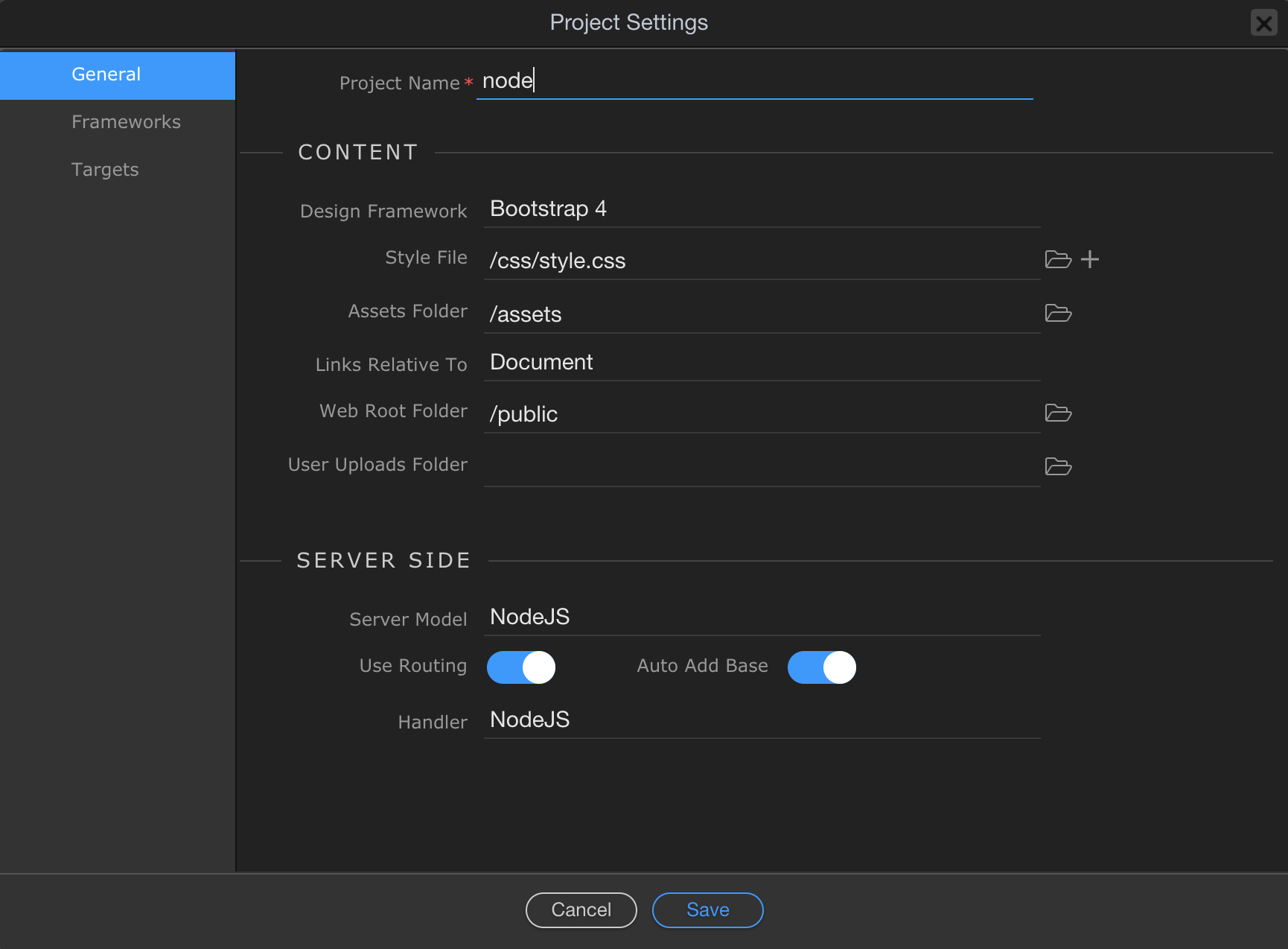Switch to the Frameworks tab
The height and width of the screenshot is (949, 1288).
pos(118,122)
